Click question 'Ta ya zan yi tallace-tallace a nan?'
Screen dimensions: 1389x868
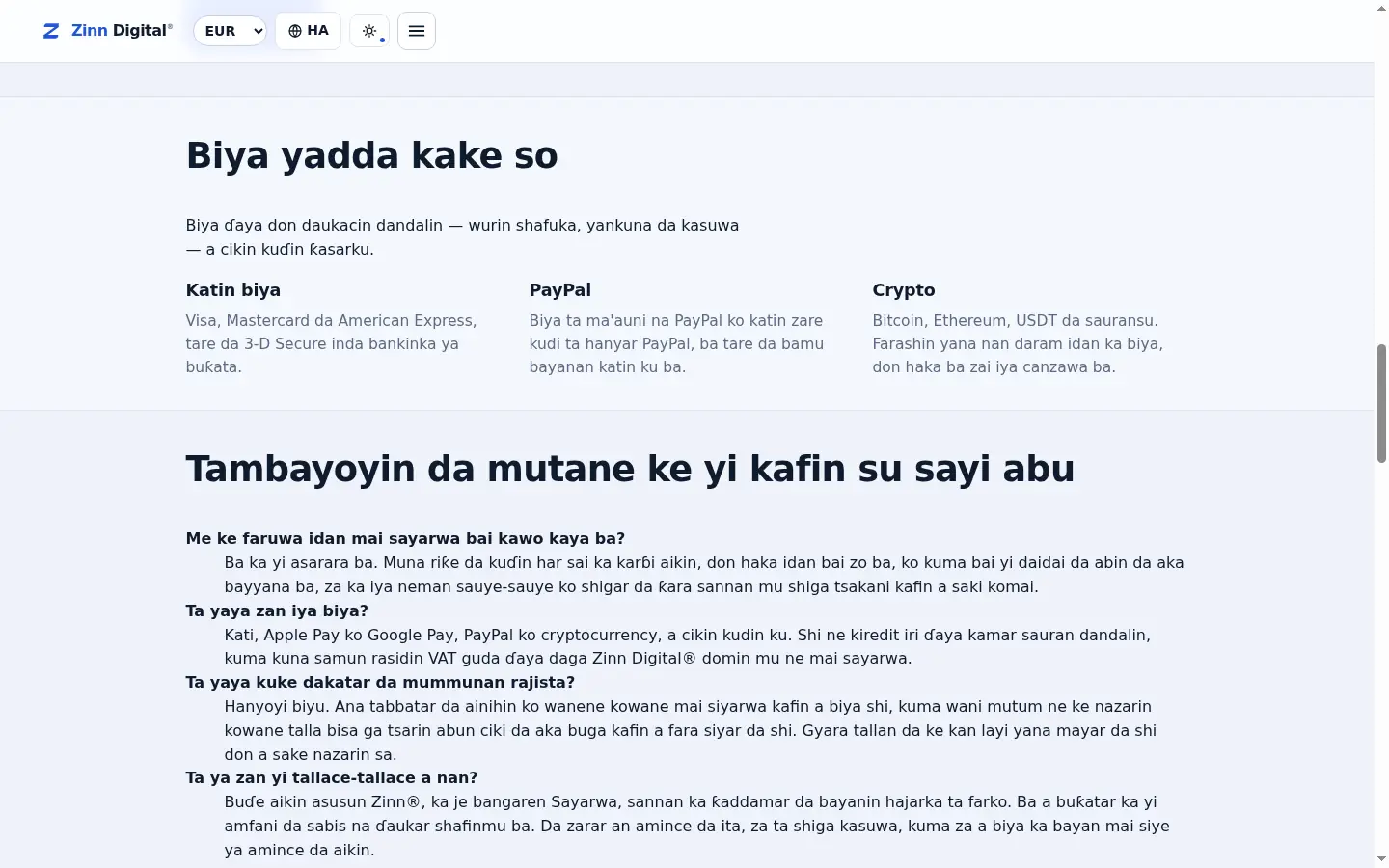[332, 778]
